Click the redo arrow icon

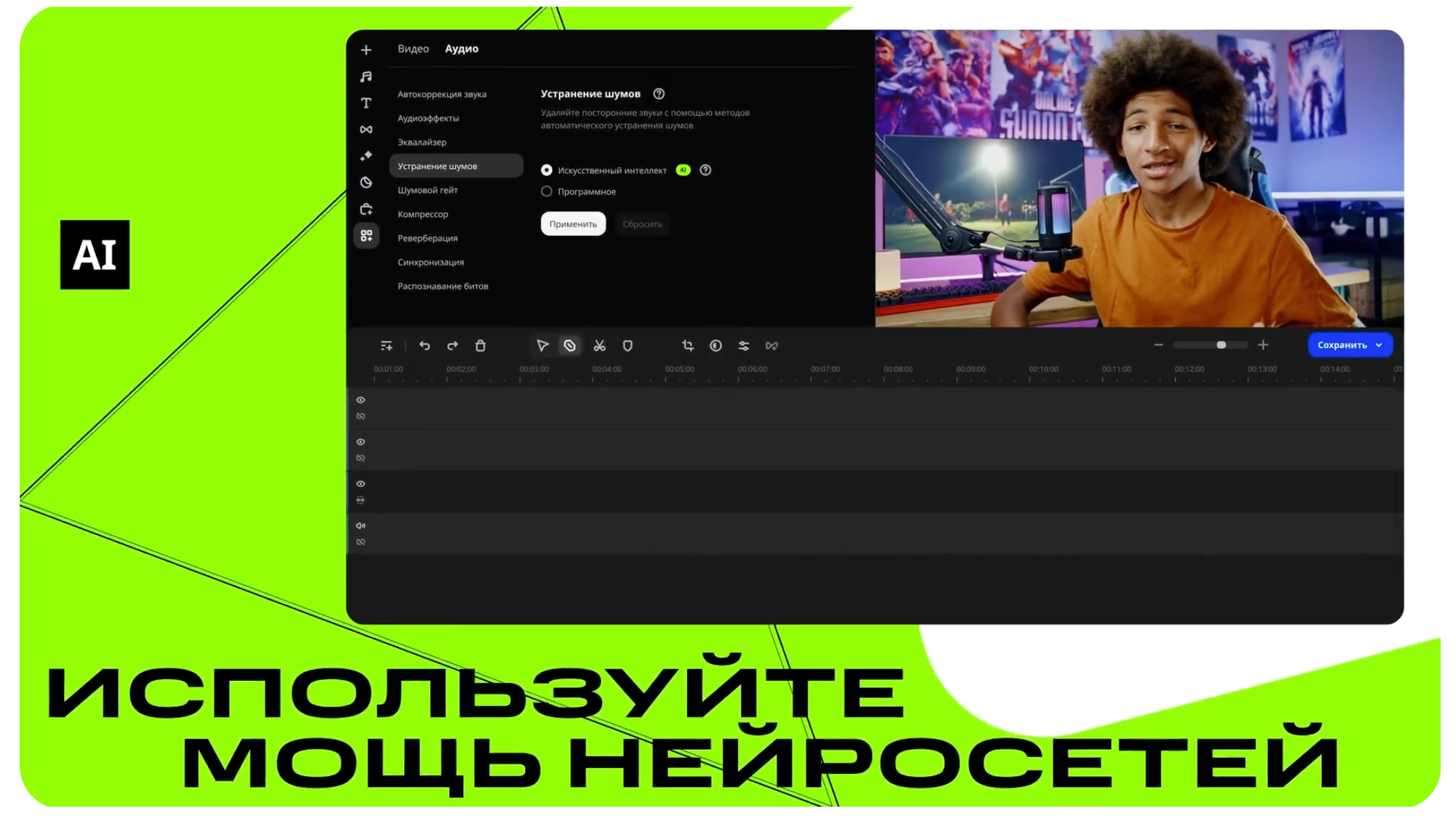452,346
